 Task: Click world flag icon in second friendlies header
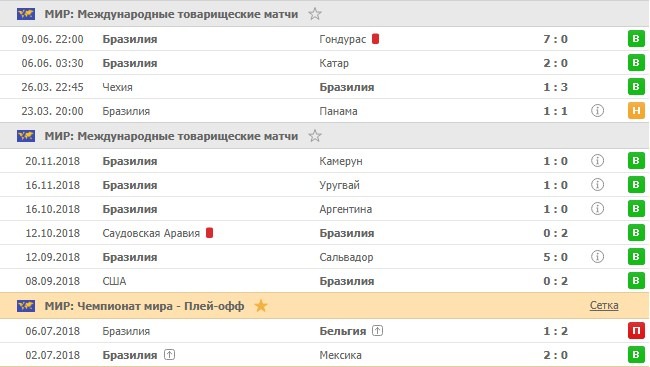pyautogui.click(x=26, y=136)
